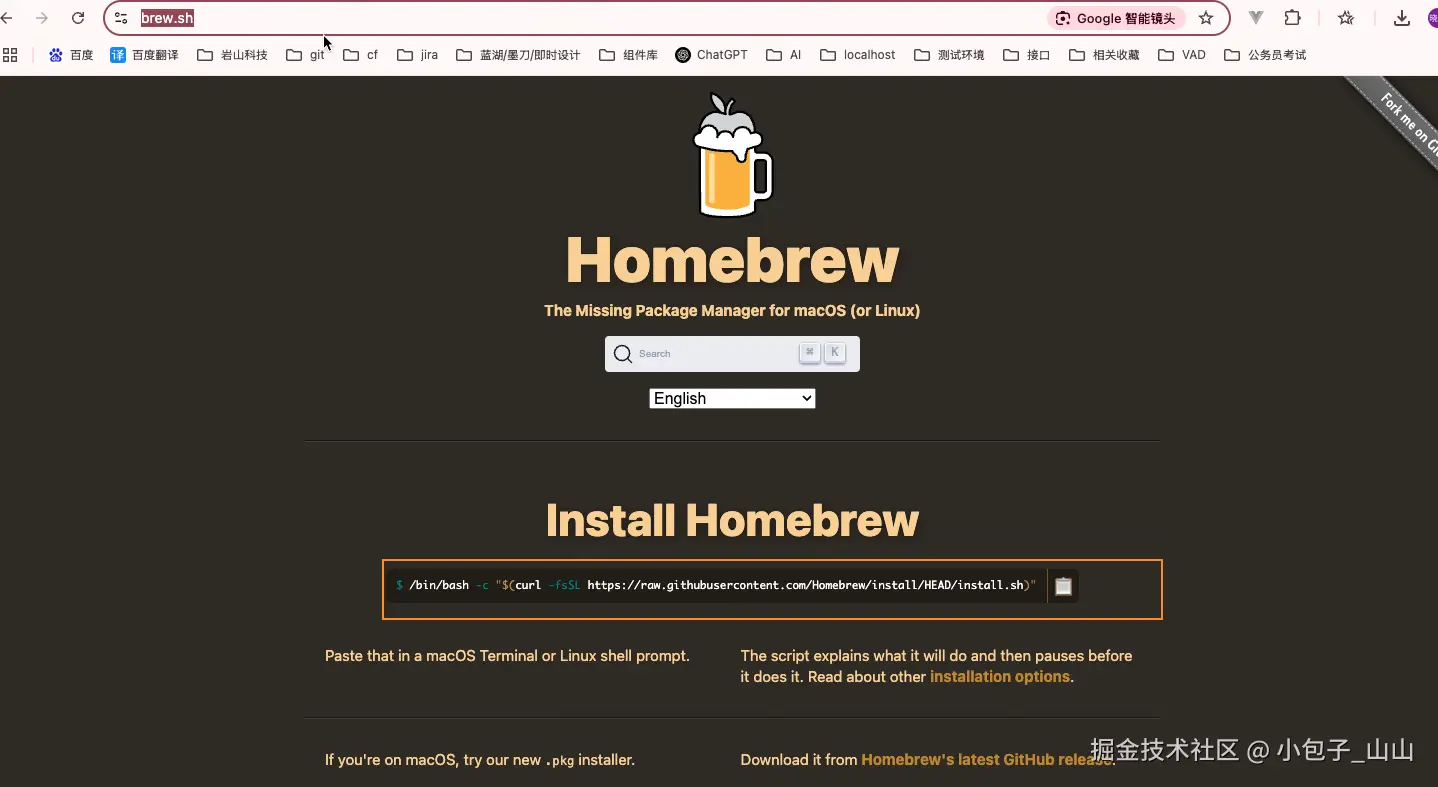Open the git bookmark folder

[305, 55]
